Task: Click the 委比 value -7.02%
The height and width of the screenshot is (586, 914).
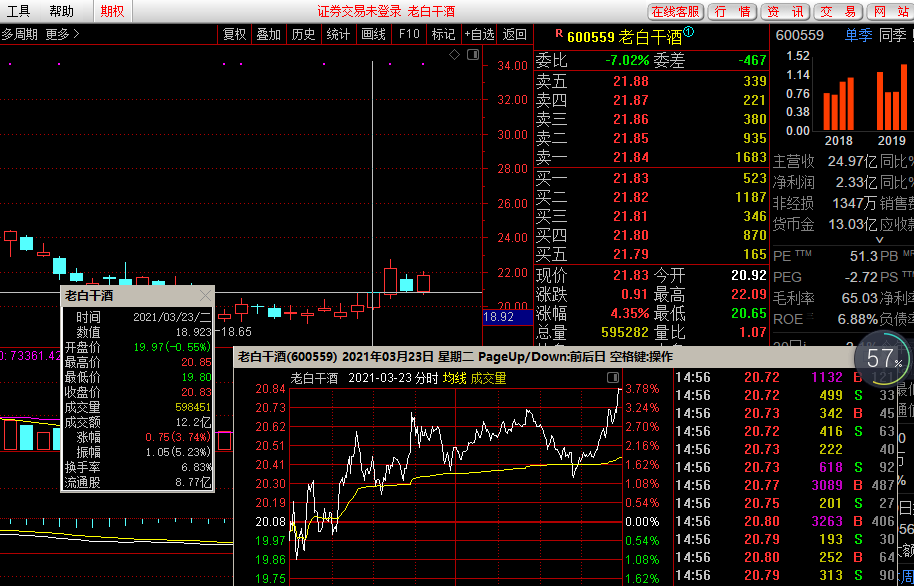Action: click(626, 59)
